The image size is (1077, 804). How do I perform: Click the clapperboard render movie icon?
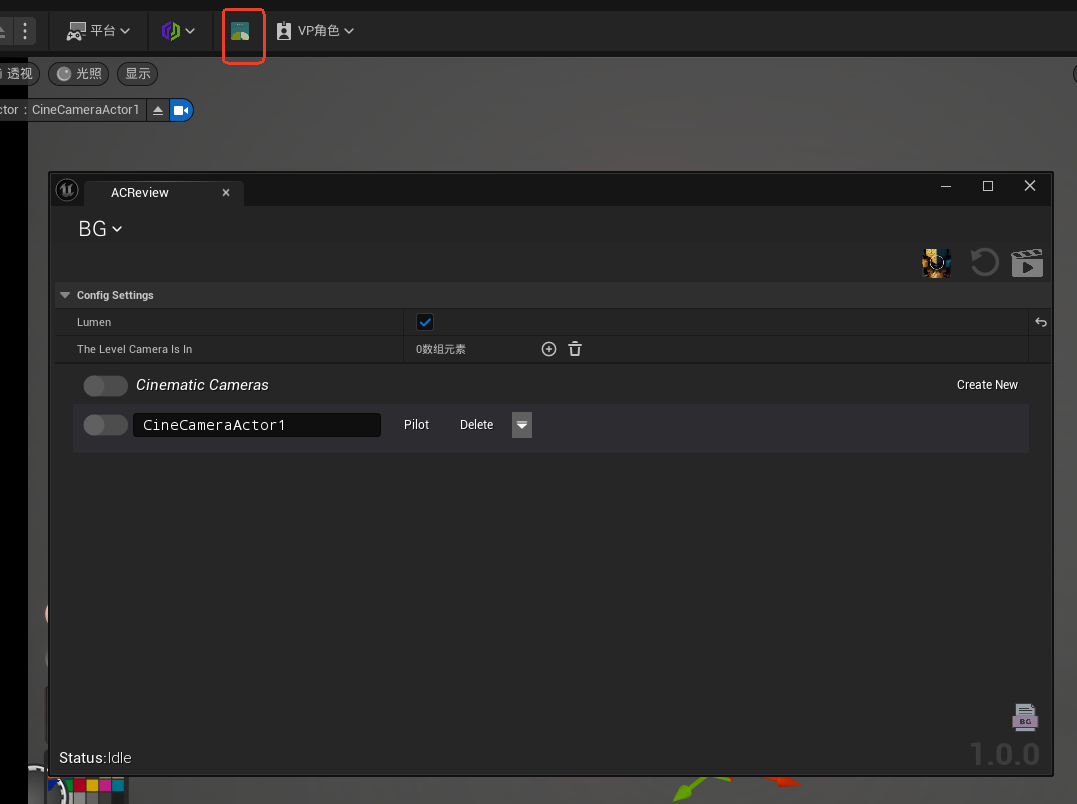[x=1027, y=263]
